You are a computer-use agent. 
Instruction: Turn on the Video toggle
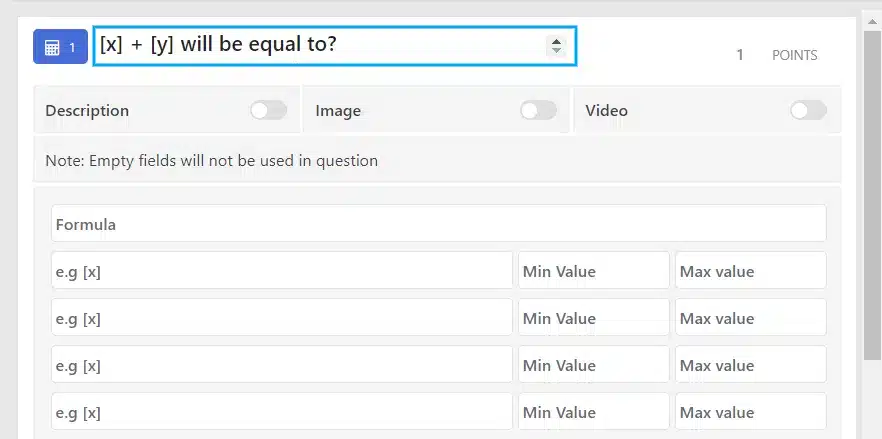coord(808,110)
